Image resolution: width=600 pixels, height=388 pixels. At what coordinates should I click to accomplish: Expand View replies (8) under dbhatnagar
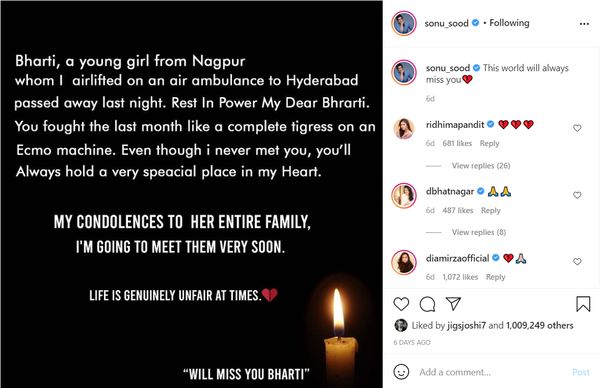pos(479,232)
